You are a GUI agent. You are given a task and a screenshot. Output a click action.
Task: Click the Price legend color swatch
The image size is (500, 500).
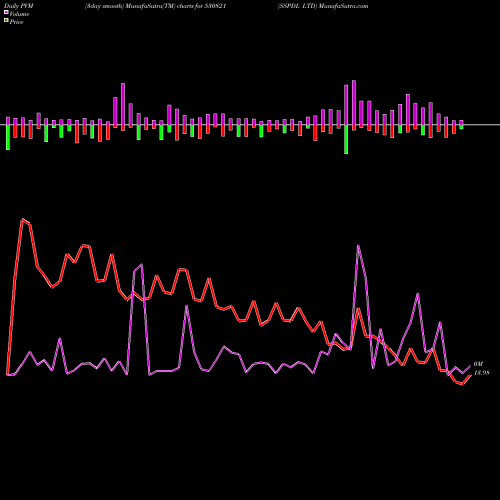click(6, 21)
